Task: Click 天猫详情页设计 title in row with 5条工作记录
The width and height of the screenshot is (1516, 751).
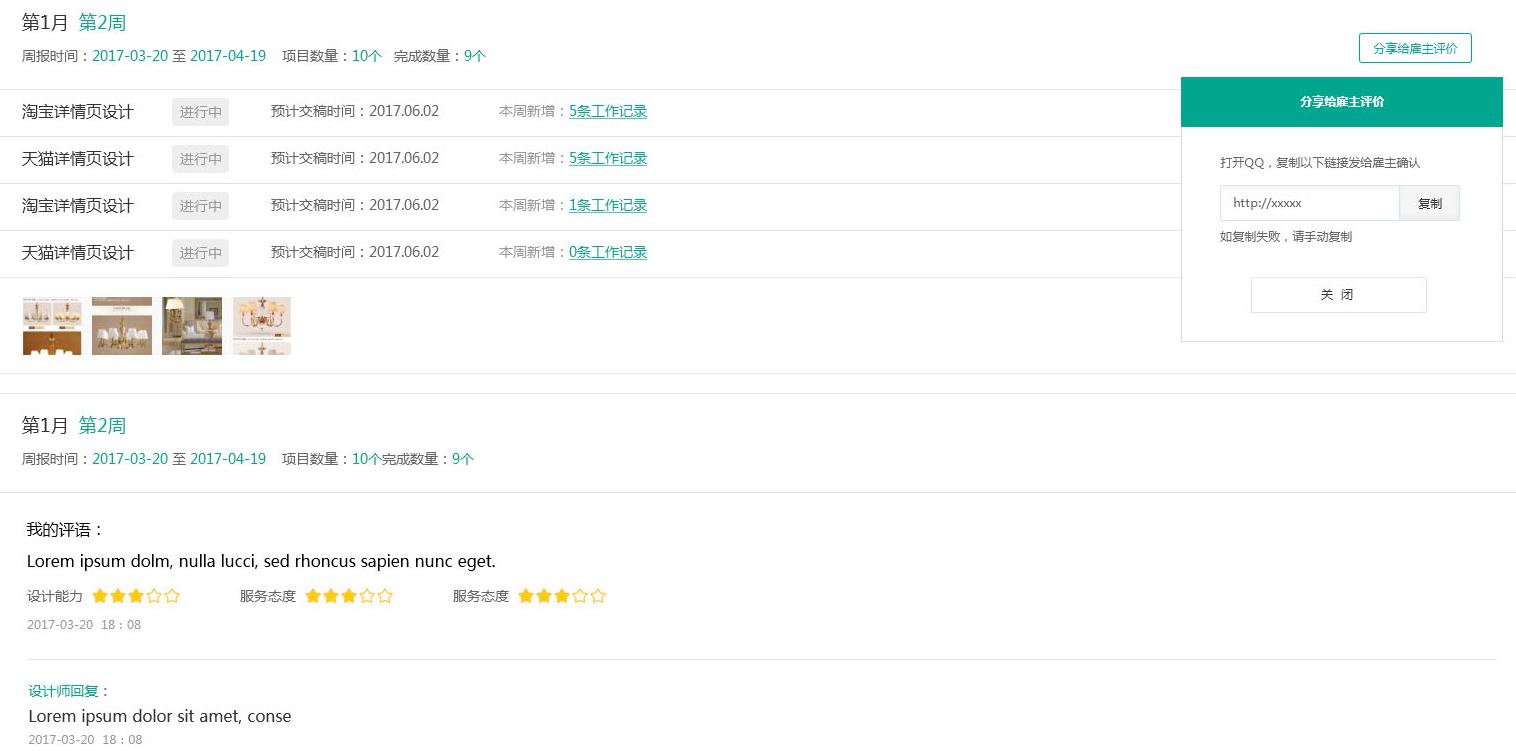Action: [x=78, y=159]
